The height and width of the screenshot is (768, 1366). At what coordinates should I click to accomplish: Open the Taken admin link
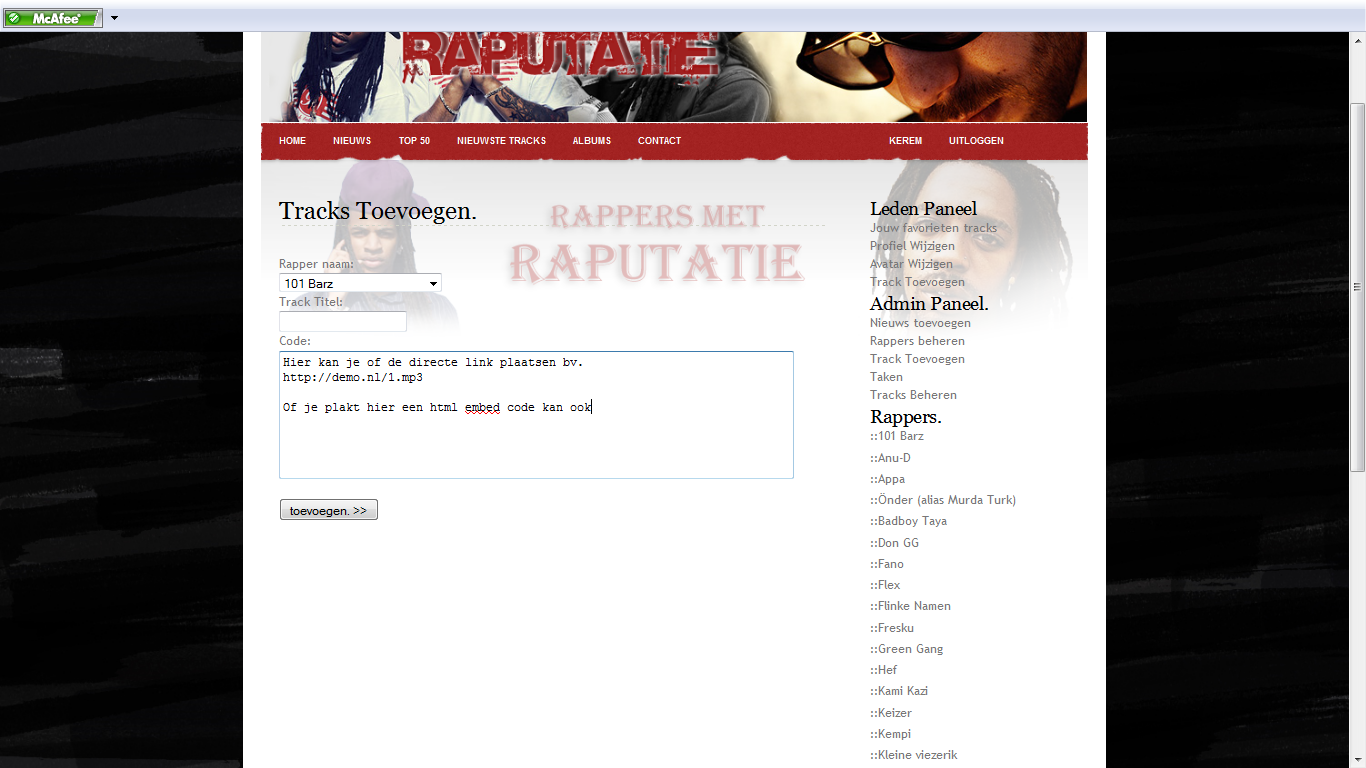pyautogui.click(x=886, y=377)
